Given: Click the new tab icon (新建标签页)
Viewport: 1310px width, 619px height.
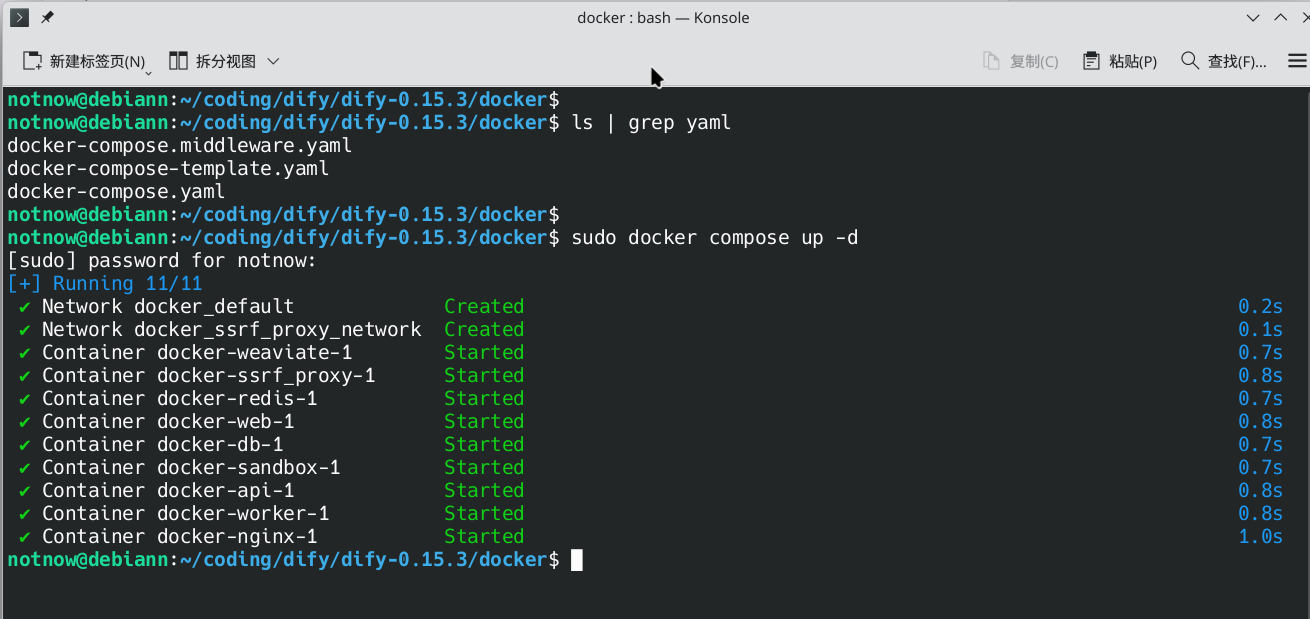Looking at the screenshot, I should (x=33, y=61).
